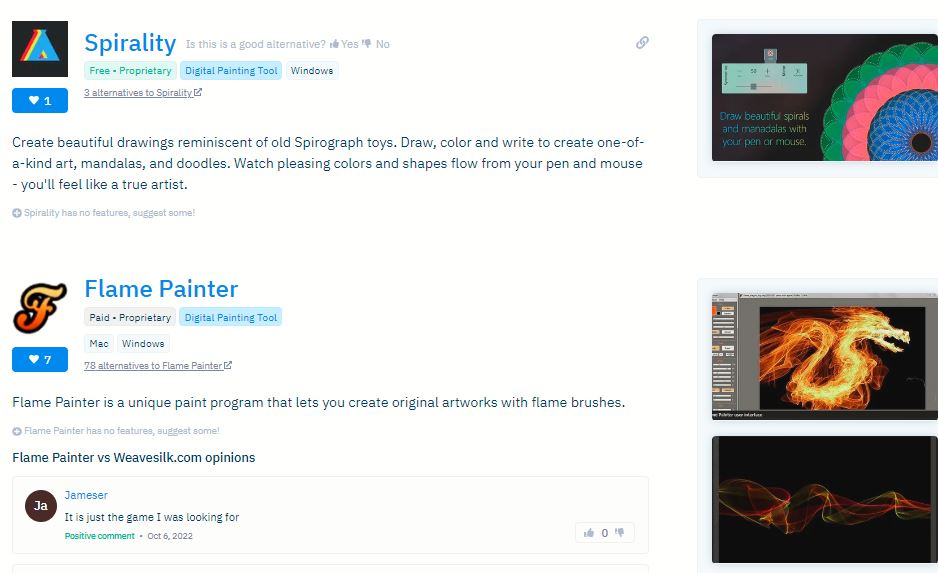Click plus icon beside Spirality features suggestion
The width and height of the screenshot is (938, 573).
(x=17, y=213)
